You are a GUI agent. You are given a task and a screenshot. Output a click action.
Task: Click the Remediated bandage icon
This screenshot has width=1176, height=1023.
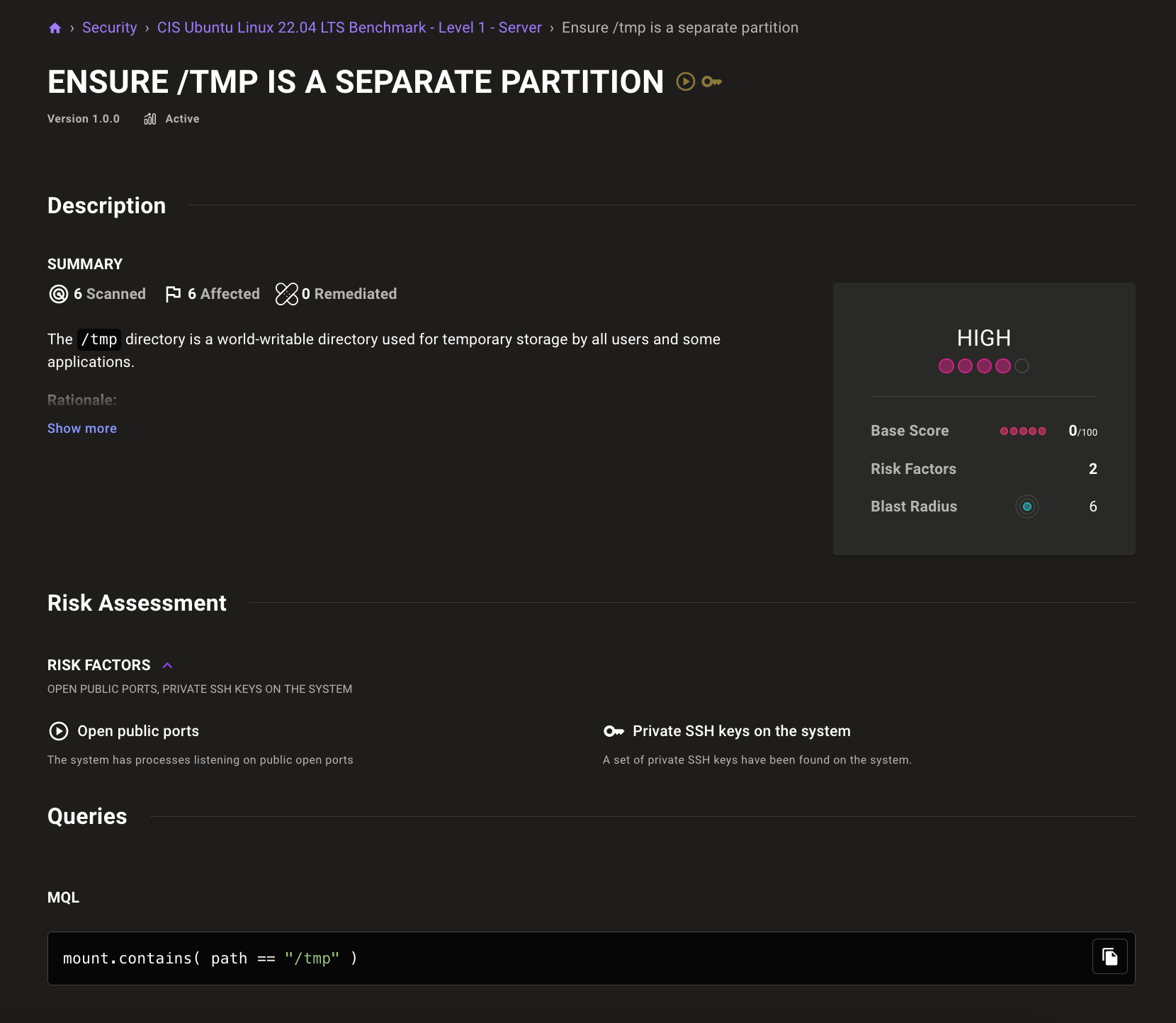pyautogui.click(x=286, y=294)
